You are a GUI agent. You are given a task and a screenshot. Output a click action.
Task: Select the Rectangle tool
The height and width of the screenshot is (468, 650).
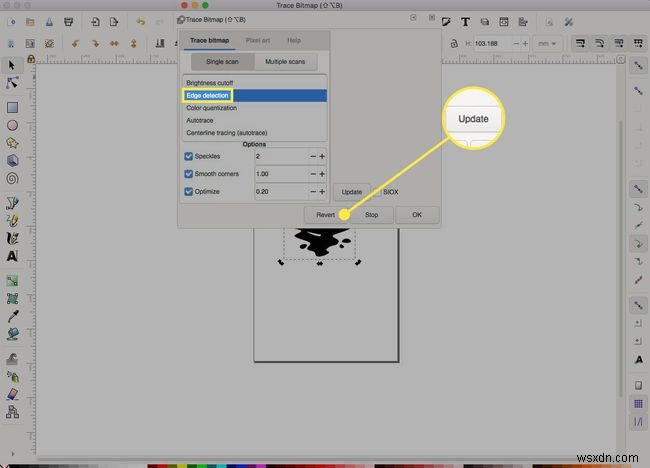pos(12,107)
